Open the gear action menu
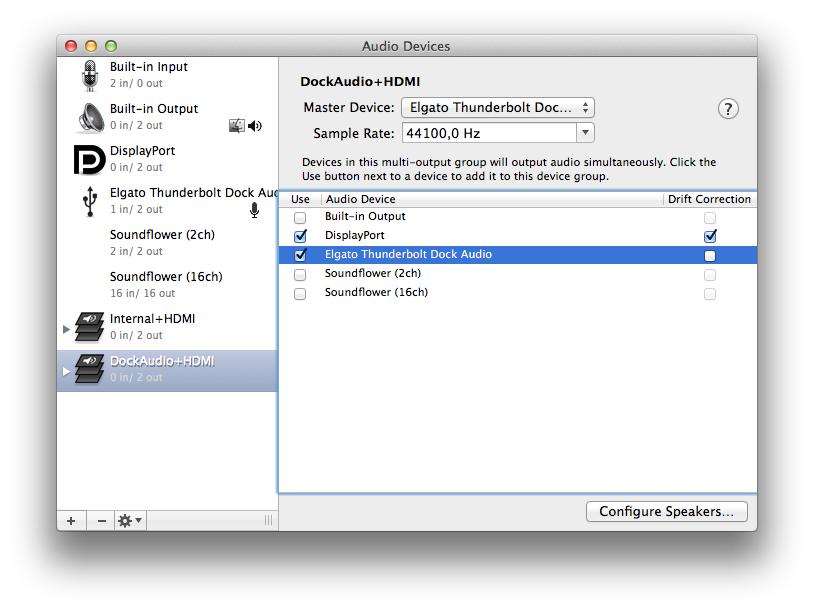 coord(130,521)
